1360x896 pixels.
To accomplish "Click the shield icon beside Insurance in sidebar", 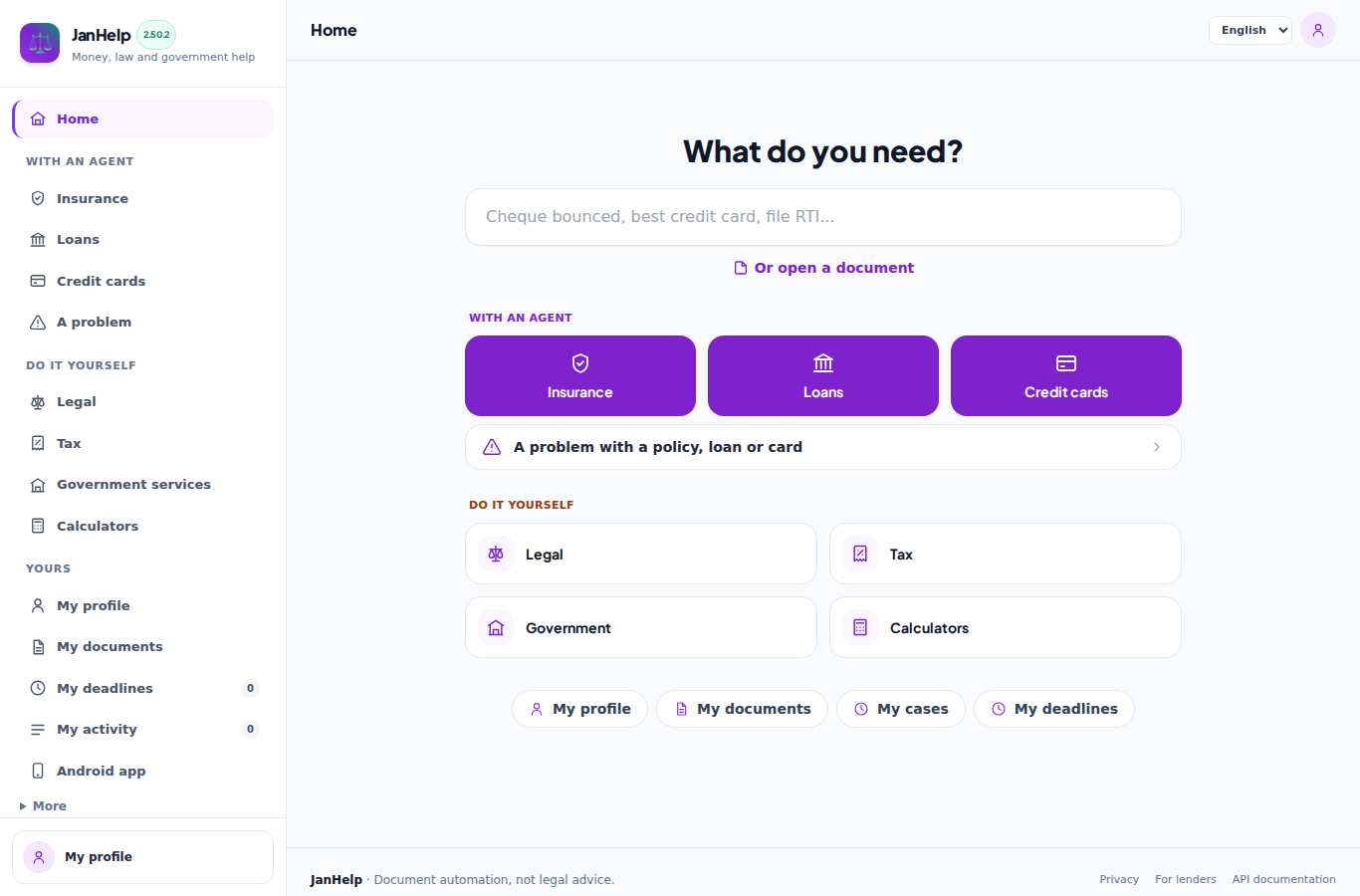I will pyautogui.click(x=38, y=198).
